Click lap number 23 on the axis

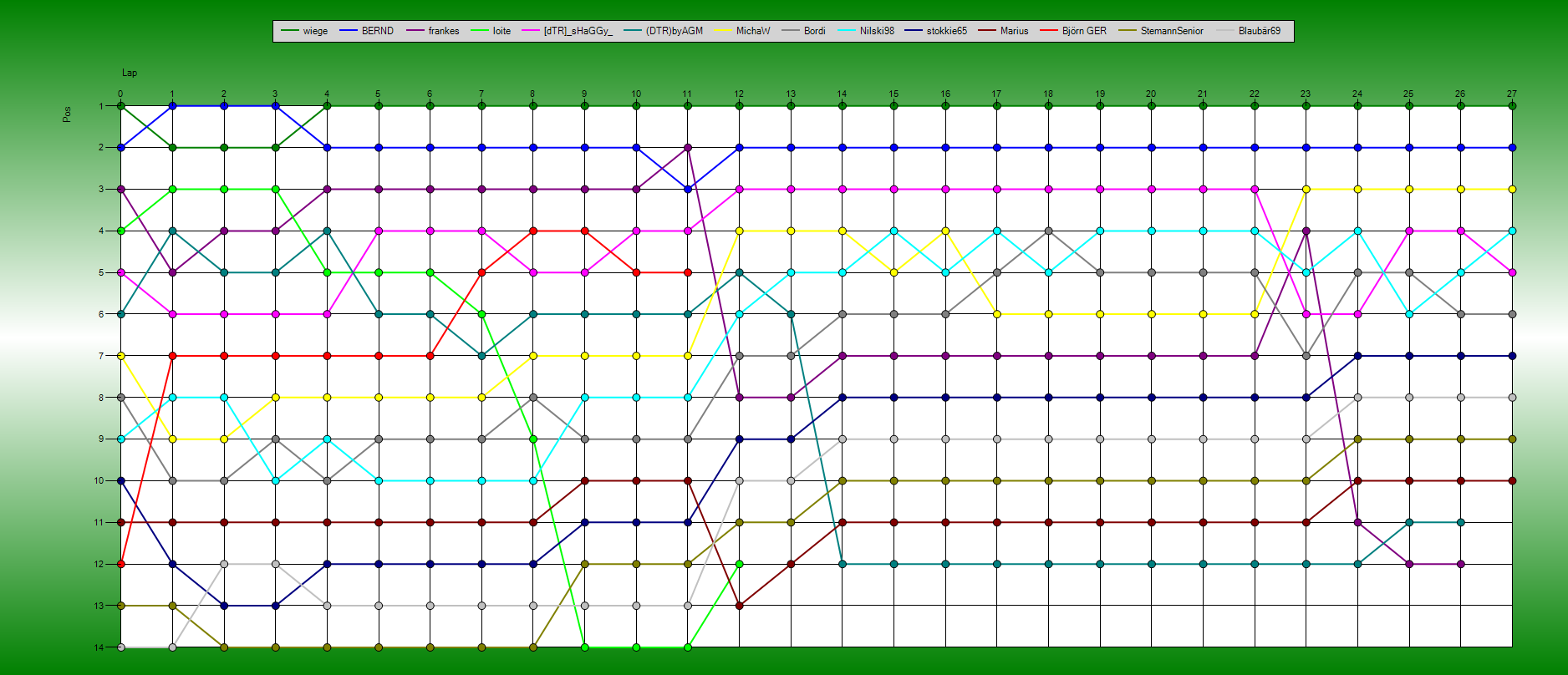tap(1306, 94)
